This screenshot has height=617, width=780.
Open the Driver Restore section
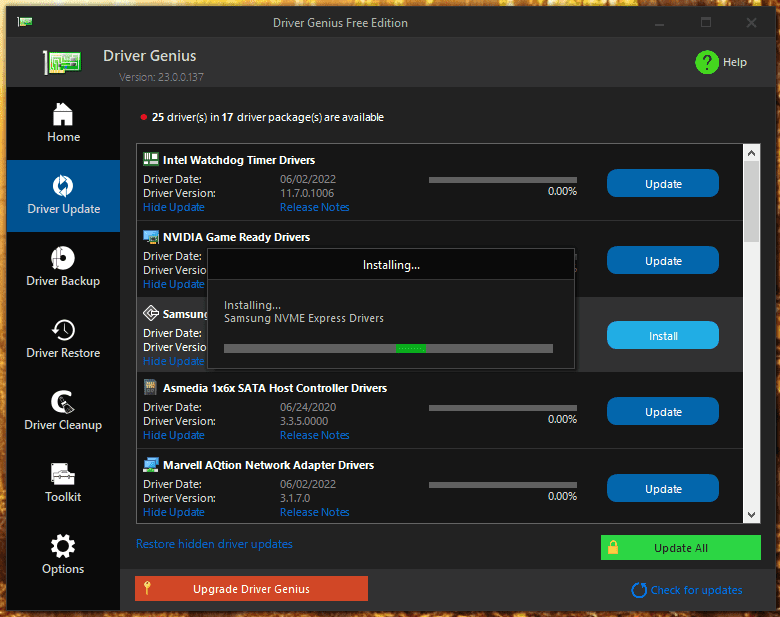63,339
